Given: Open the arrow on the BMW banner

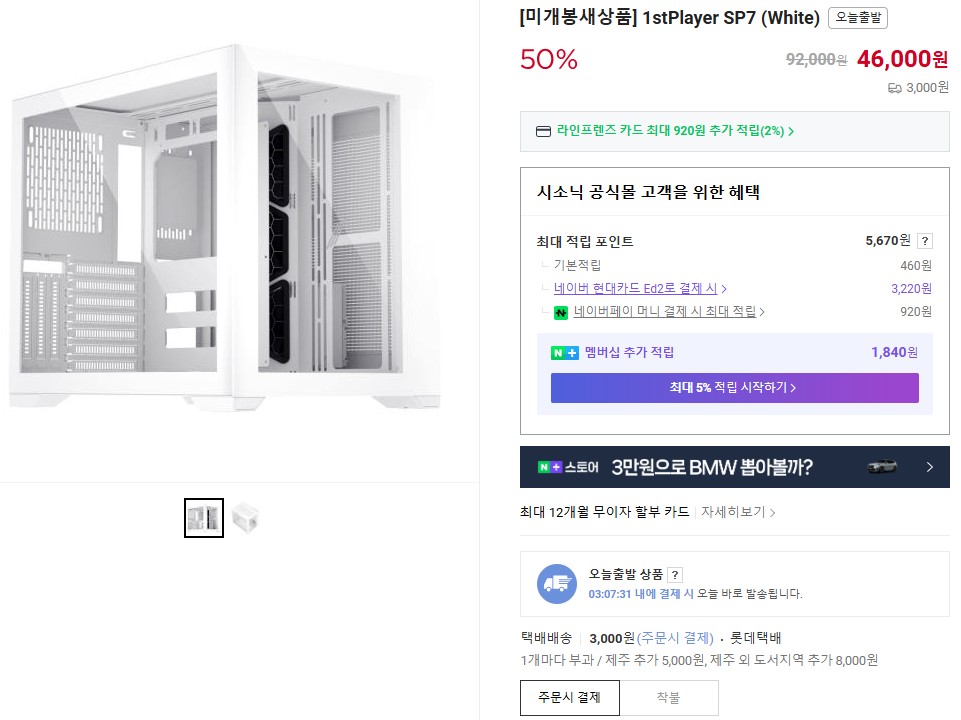Looking at the screenshot, I should (x=930, y=467).
